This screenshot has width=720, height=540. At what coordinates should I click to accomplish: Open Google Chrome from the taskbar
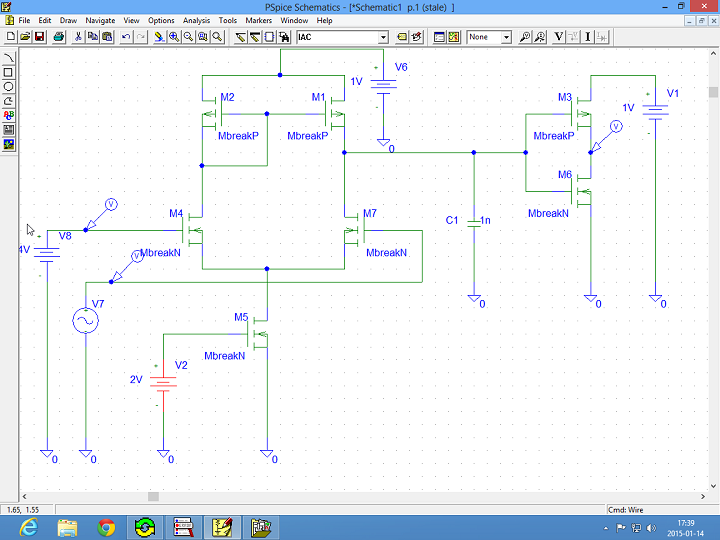point(107,525)
